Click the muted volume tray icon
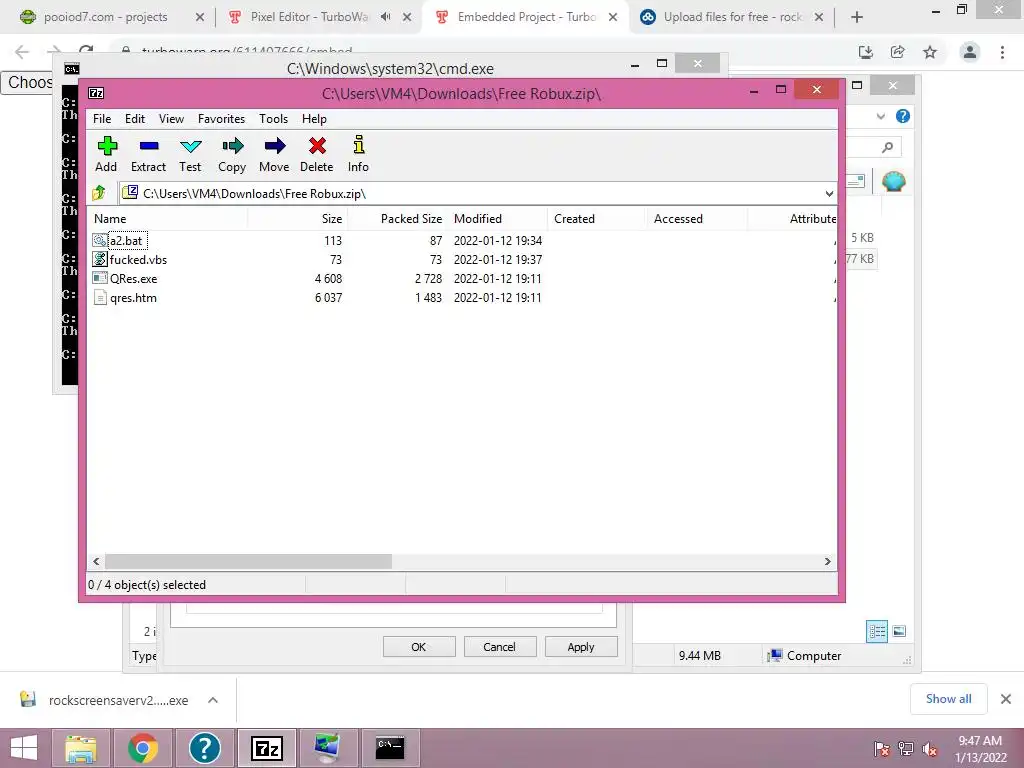The height and width of the screenshot is (768, 1024). (930, 749)
